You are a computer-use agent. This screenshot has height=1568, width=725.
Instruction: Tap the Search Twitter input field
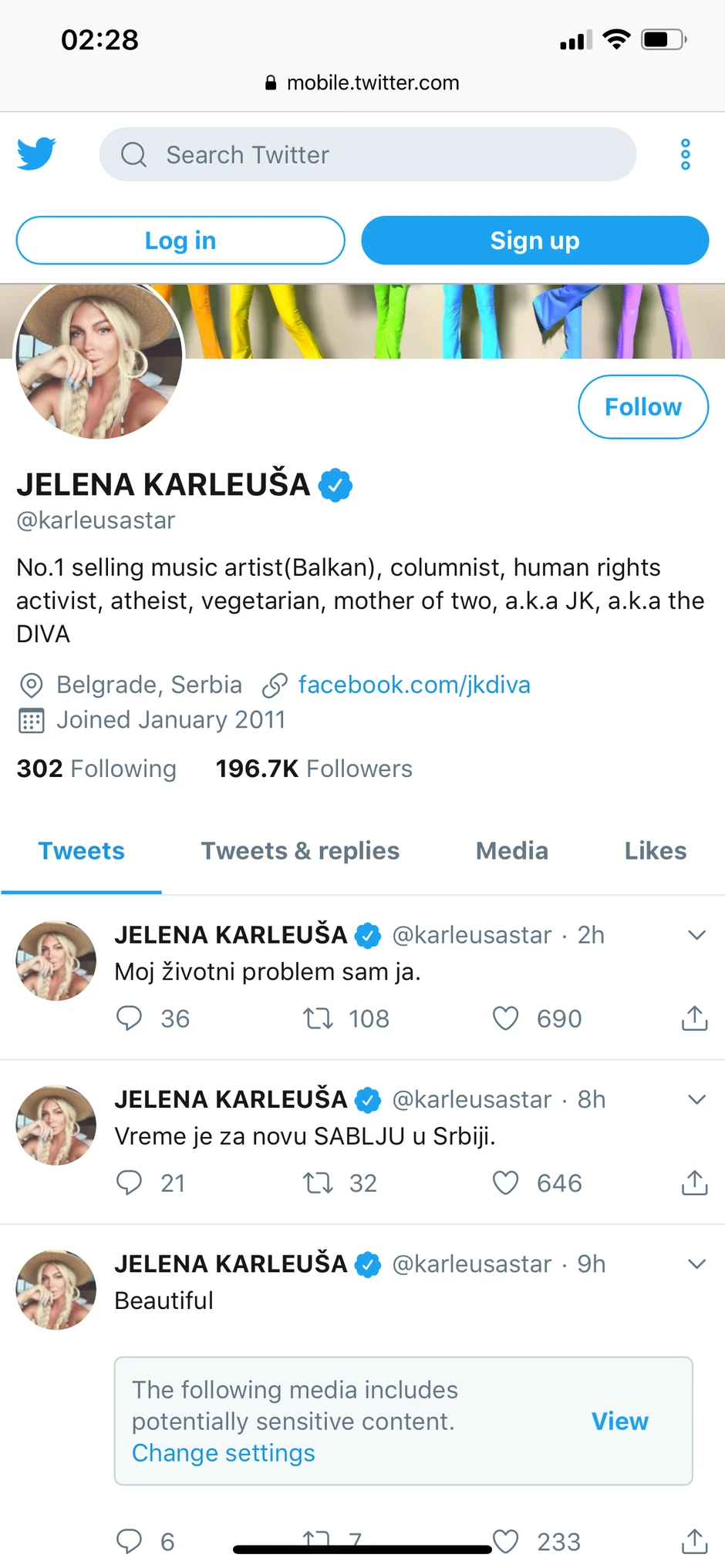click(x=367, y=154)
